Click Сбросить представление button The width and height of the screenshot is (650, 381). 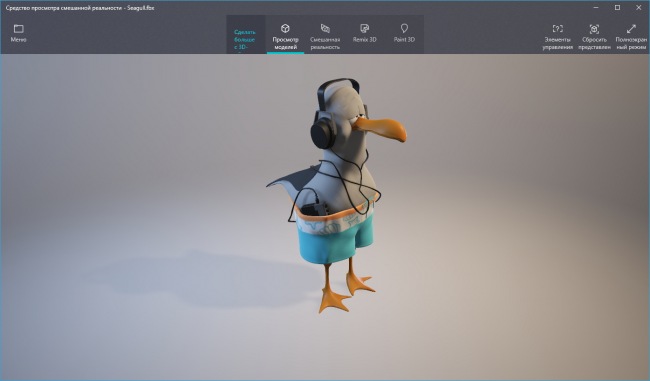click(594, 36)
